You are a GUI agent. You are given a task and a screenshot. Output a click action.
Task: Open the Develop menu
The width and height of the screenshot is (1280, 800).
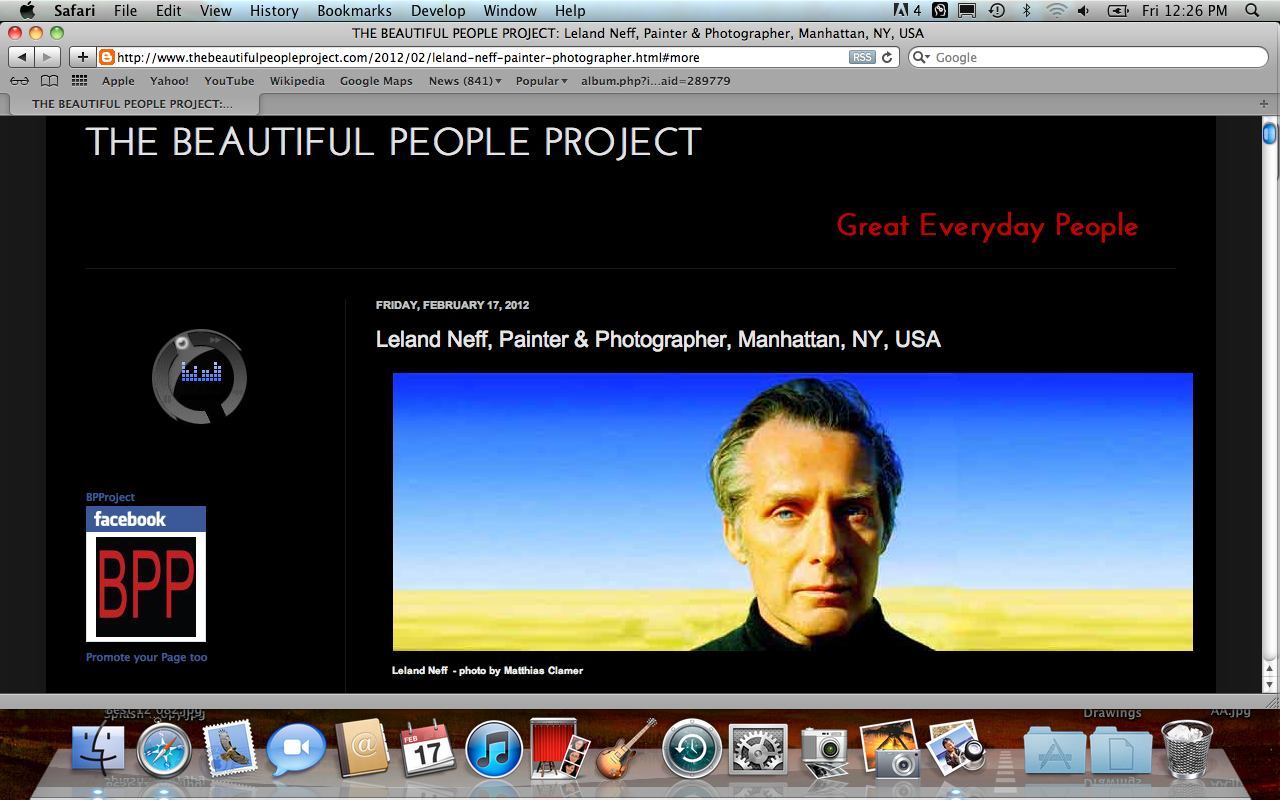(438, 11)
